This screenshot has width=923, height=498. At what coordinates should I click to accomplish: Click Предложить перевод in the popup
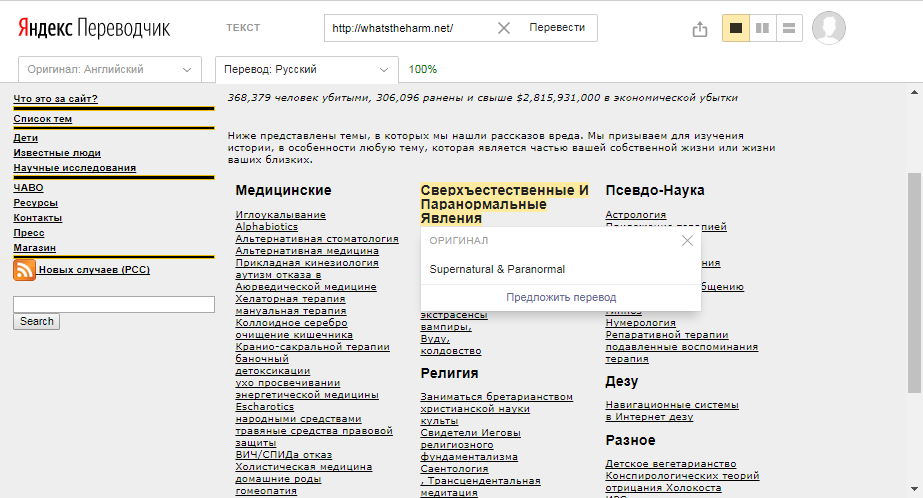pyautogui.click(x=561, y=297)
